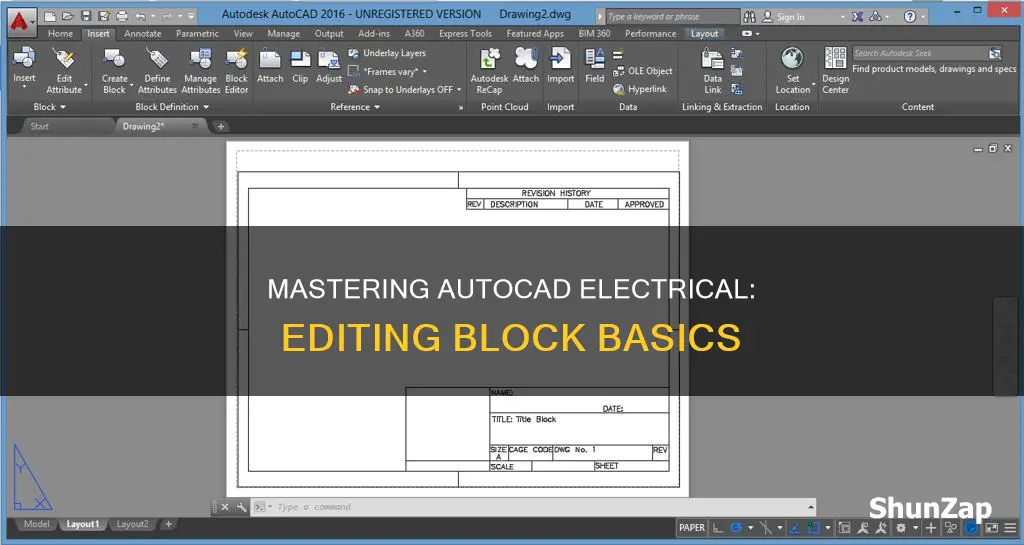This screenshot has height=545, width=1024.
Task: Toggle Clean Screen in status bar
Action: click(991, 527)
